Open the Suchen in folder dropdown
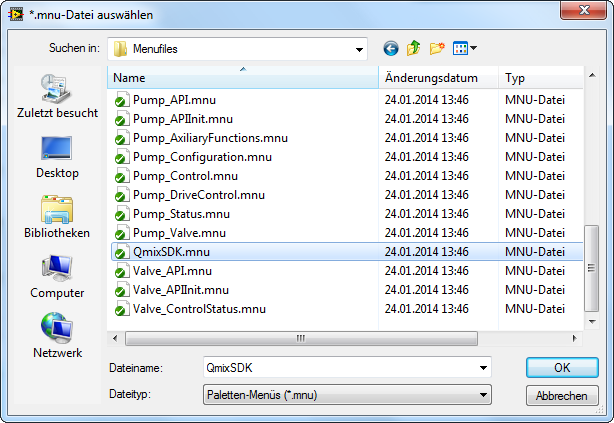The width and height of the screenshot is (614, 423). point(237,49)
